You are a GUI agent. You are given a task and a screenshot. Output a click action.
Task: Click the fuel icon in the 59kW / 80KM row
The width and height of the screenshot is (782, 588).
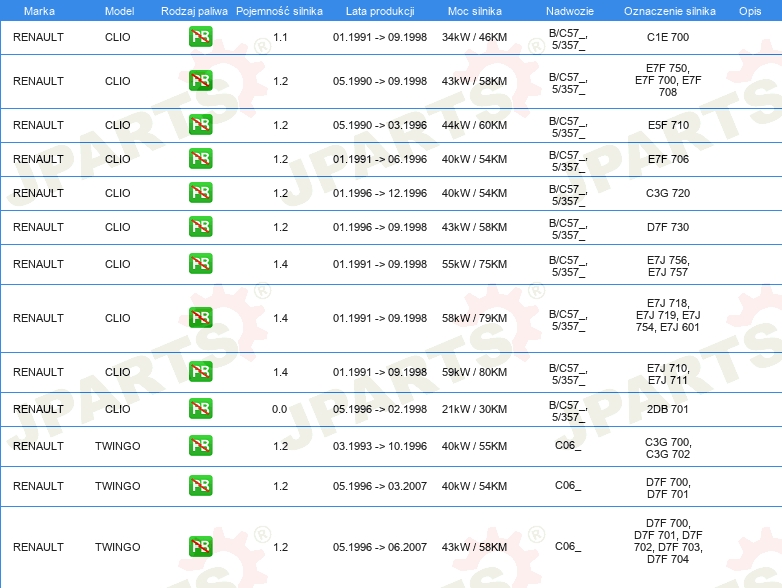pyautogui.click(x=200, y=372)
